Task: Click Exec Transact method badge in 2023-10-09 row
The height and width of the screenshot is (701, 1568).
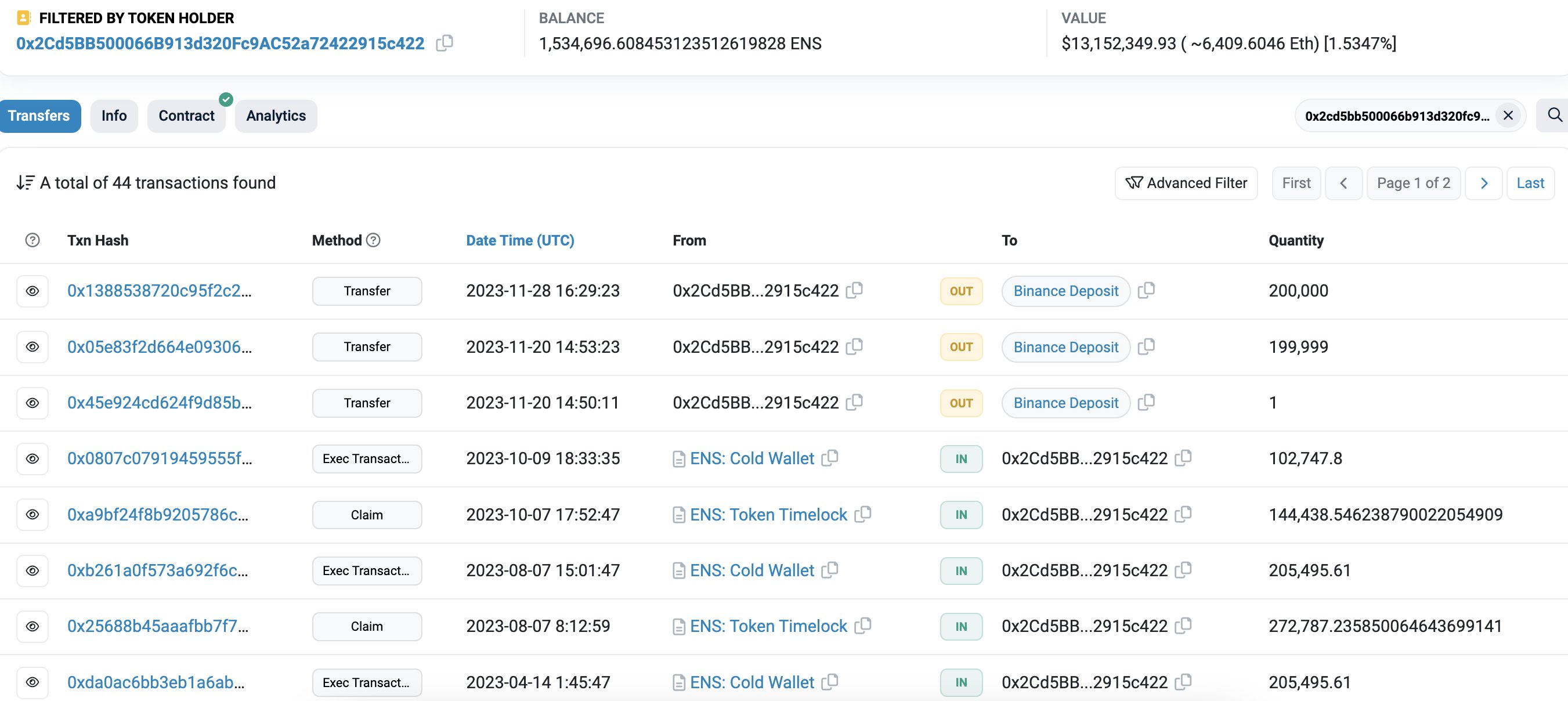Action: (x=367, y=459)
